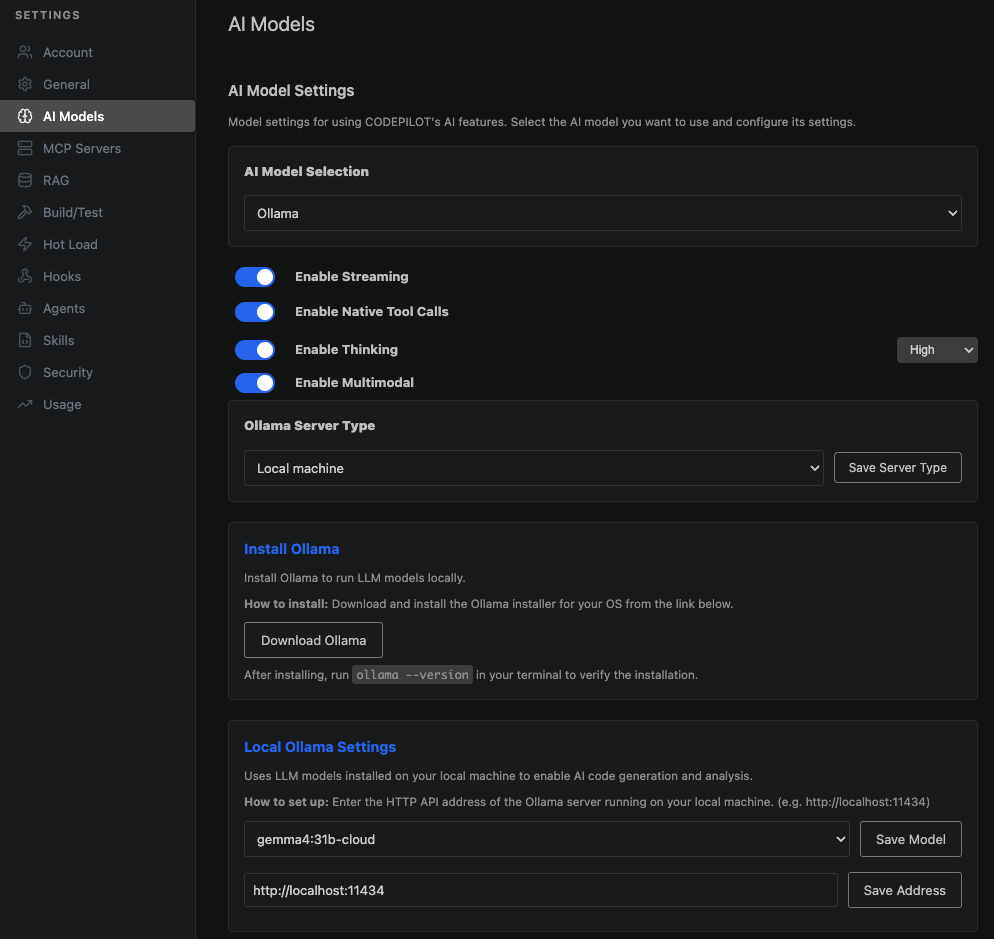Viewport: 994px width, 939px height.
Task: Click the Enable Streaming label text
Action: tap(352, 276)
